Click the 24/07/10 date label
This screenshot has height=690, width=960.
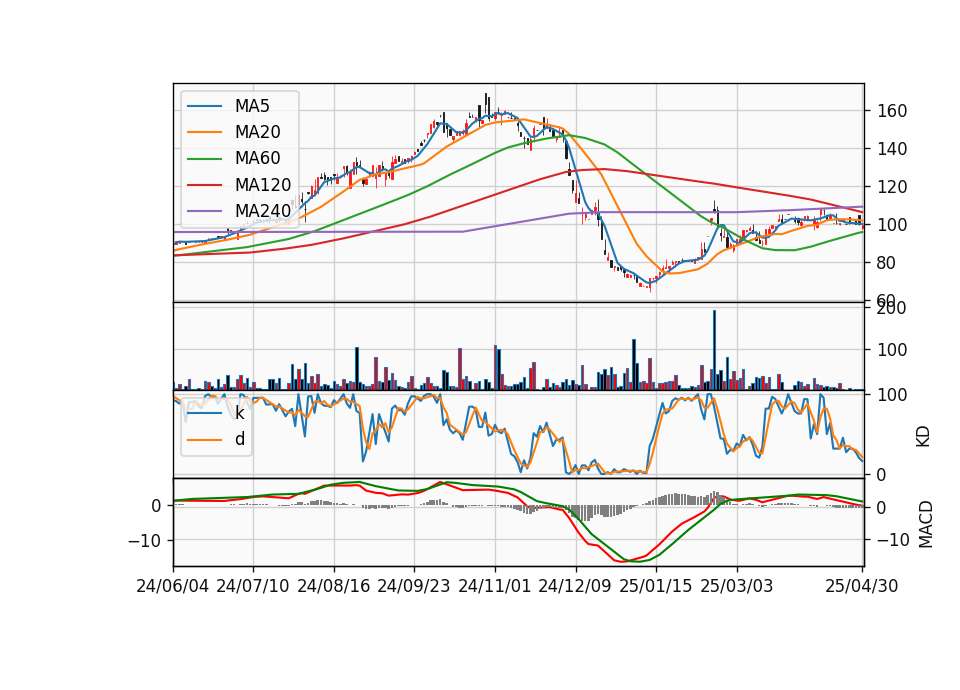[x=253, y=586]
